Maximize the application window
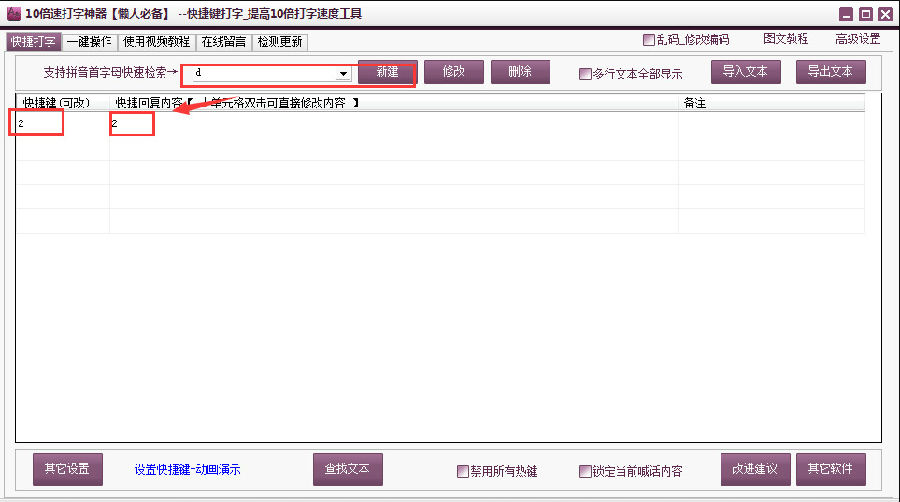Viewport: 900px width, 502px height. click(866, 14)
